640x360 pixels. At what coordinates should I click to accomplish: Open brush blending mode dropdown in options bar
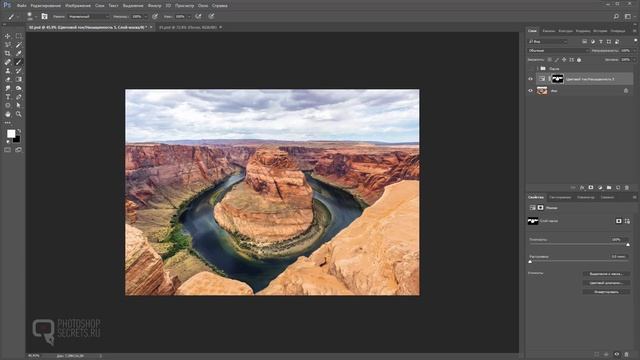(89, 16)
